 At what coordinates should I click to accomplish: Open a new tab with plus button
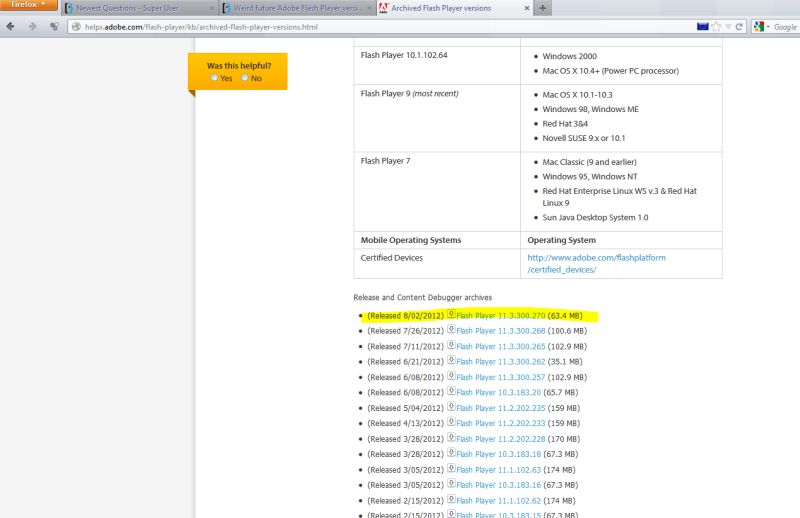(542, 8)
